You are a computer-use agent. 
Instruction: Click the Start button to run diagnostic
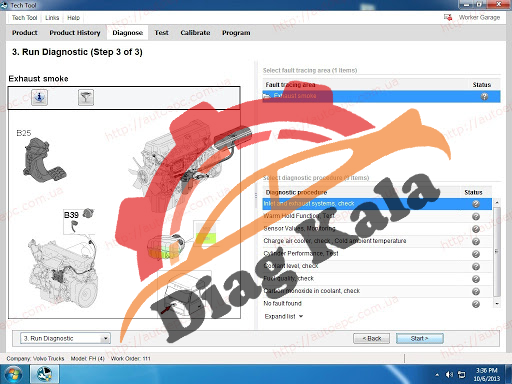tap(420, 338)
